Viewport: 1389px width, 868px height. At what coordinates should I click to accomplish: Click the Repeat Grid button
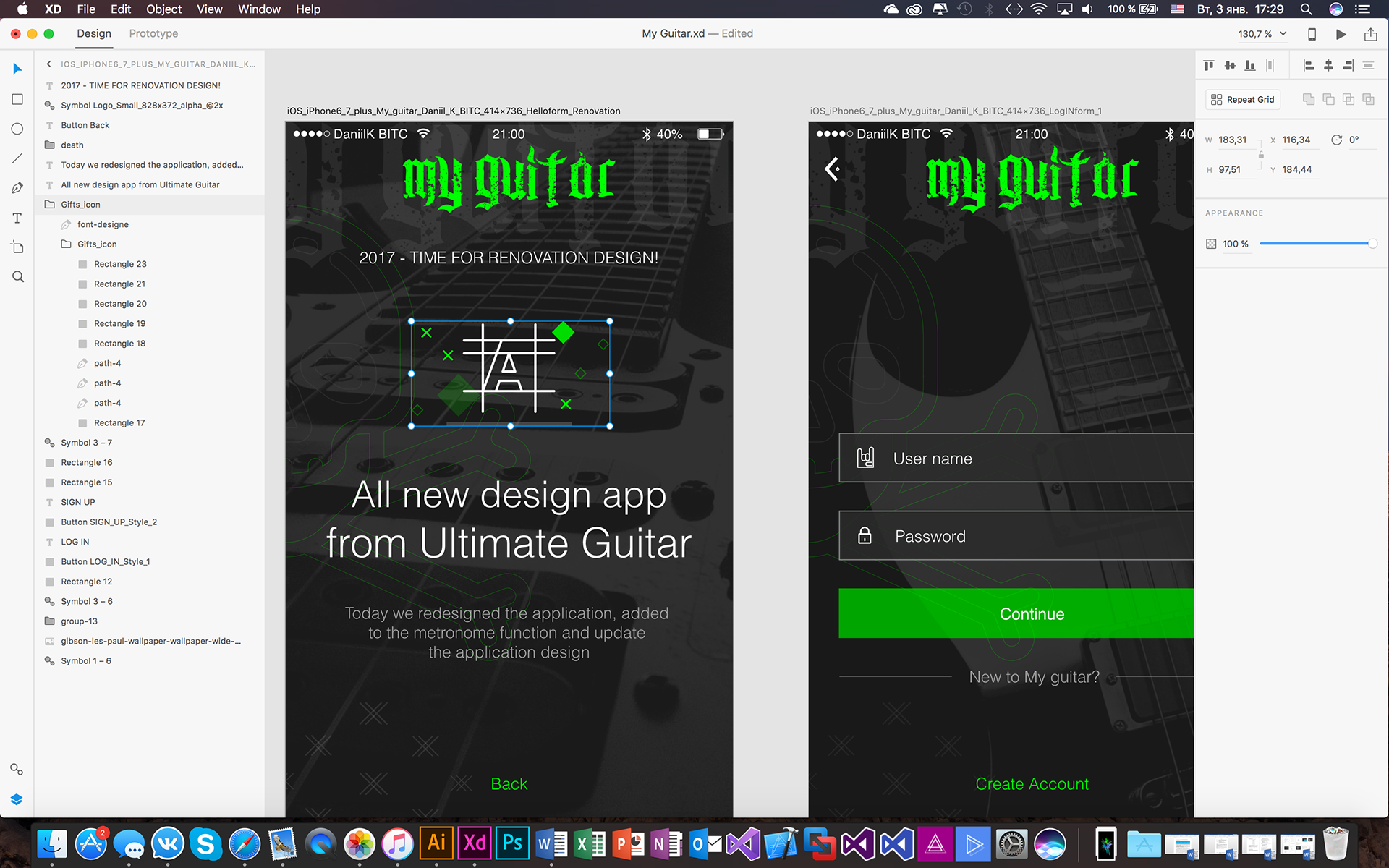pyautogui.click(x=1243, y=100)
